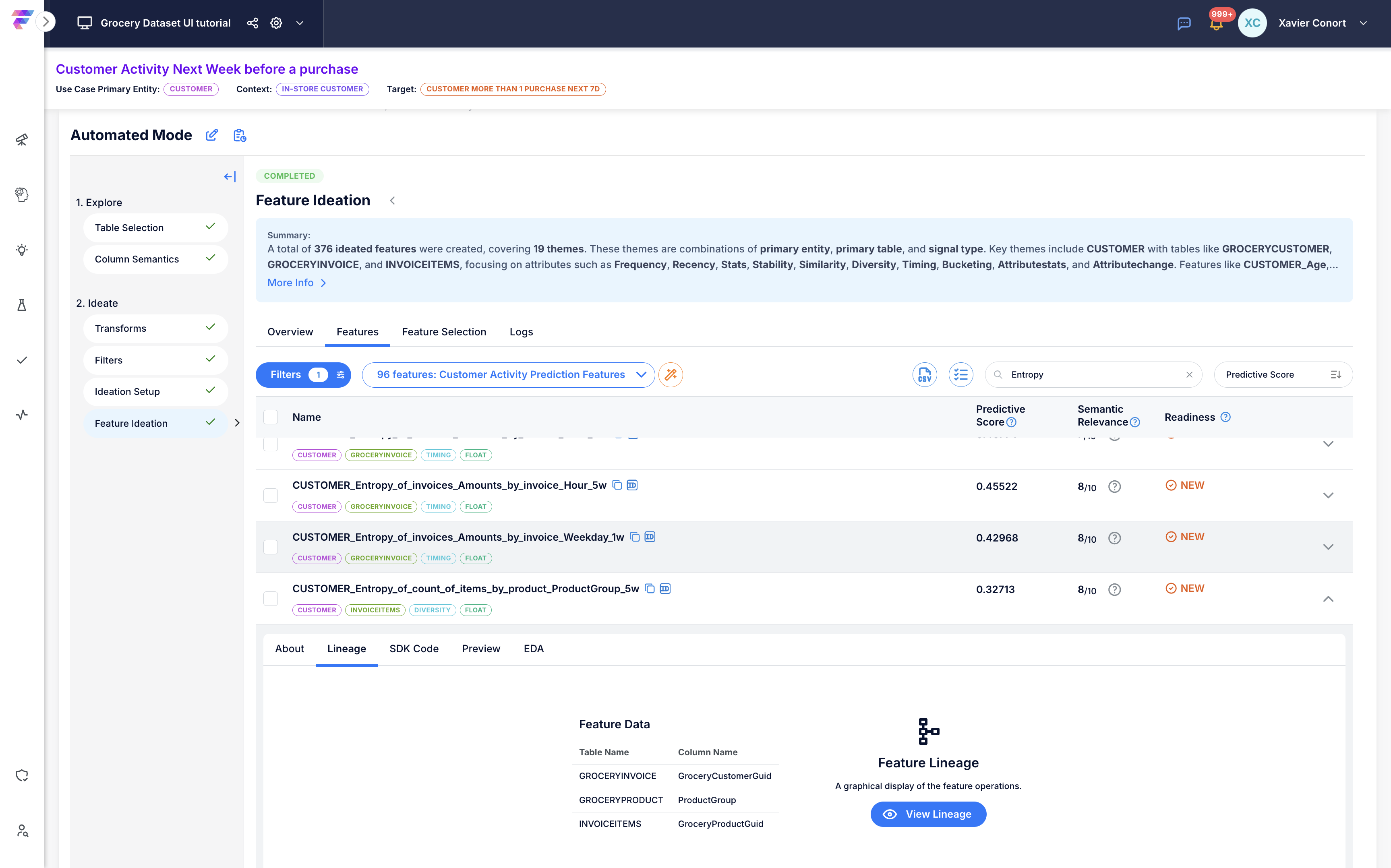This screenshot has width=1391, height=868.
Task: Open the lightbulb ideation sidebar icon
Action: (22, 250)
